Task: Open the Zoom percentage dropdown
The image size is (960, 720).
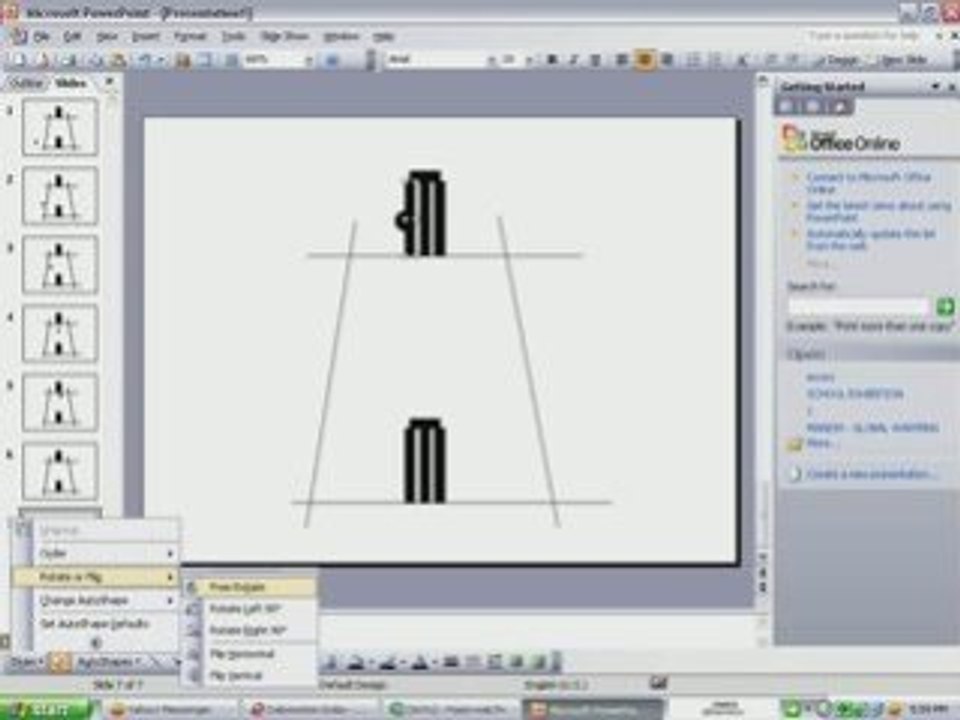Action: [x=309, y=60]
